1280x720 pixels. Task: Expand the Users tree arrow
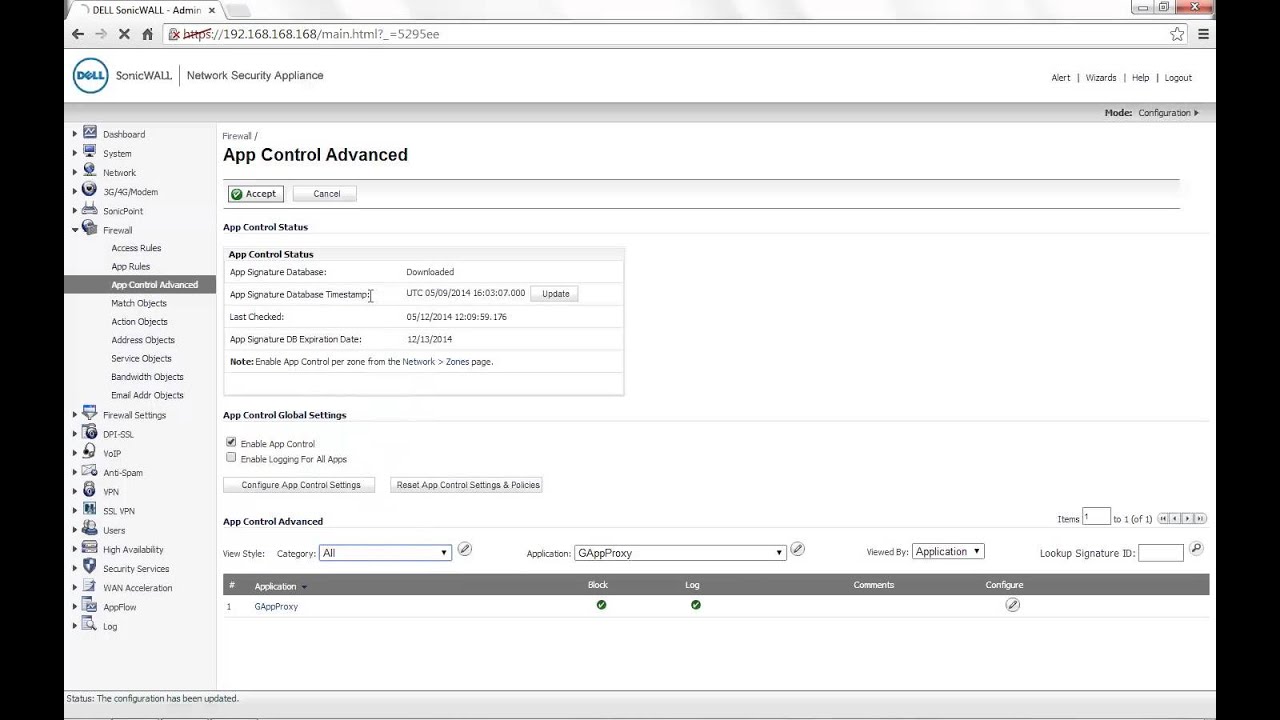(75, 530)
